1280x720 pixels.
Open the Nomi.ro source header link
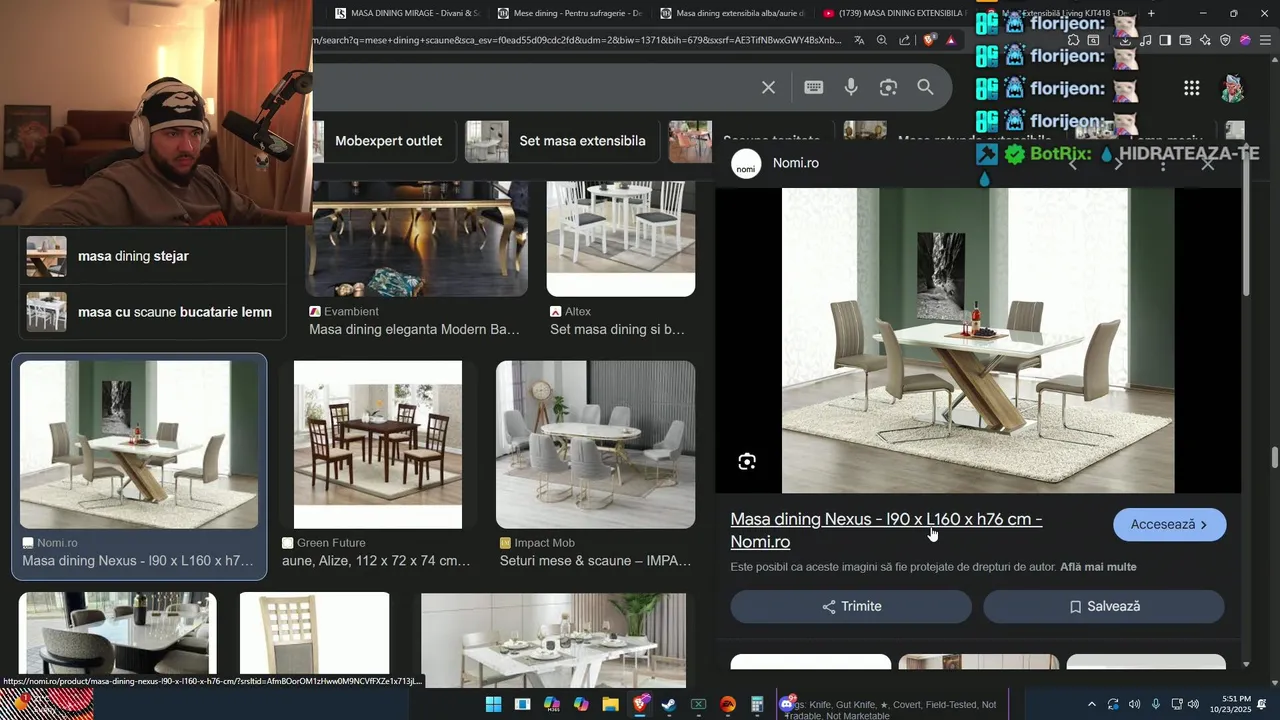[776, 163]
